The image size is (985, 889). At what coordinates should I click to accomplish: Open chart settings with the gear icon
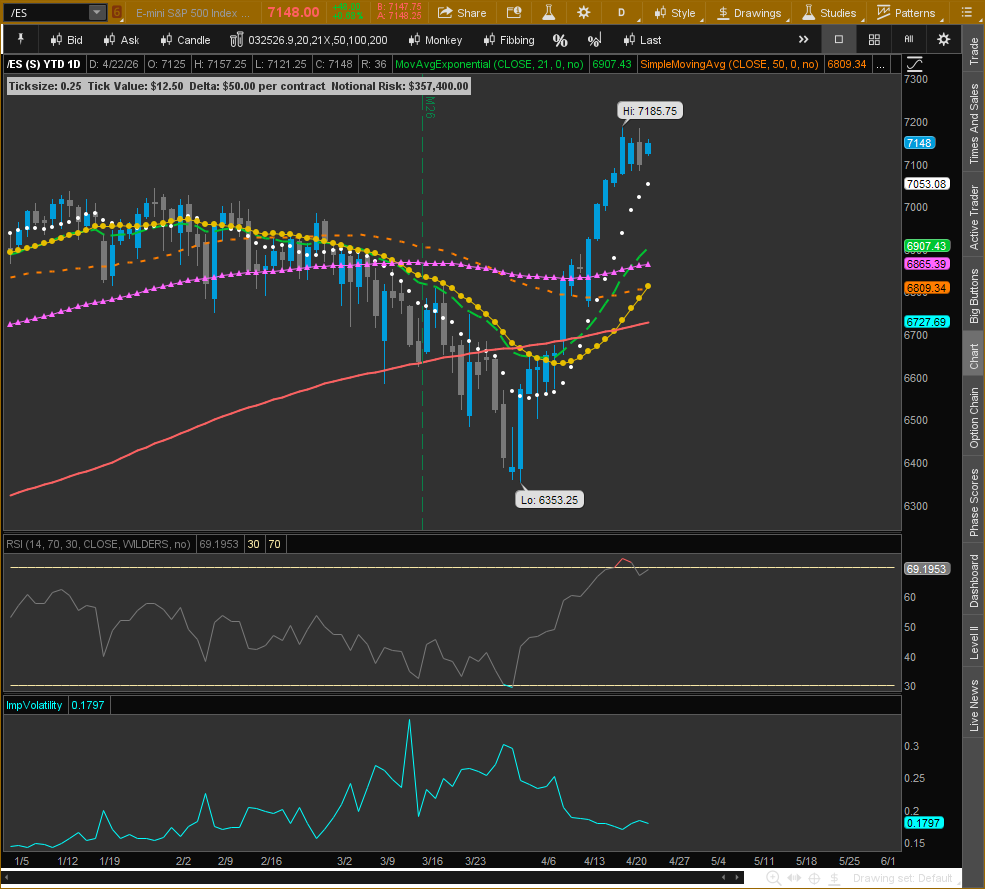(x=943, y=40)
